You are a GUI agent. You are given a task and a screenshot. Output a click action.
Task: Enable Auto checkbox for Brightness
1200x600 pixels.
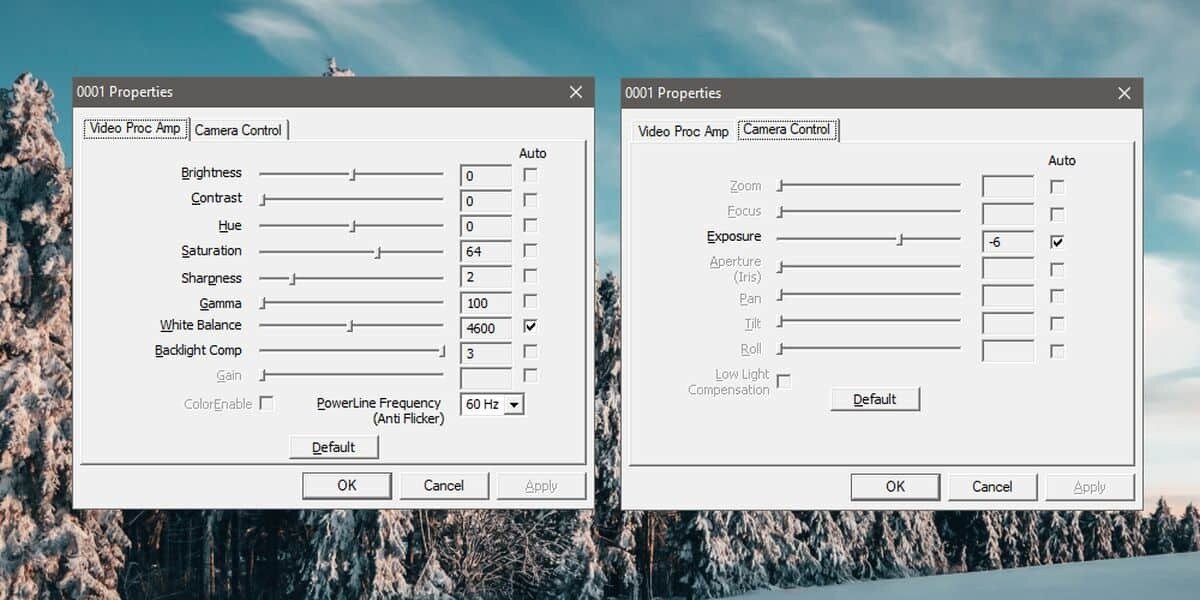(530, 172)
